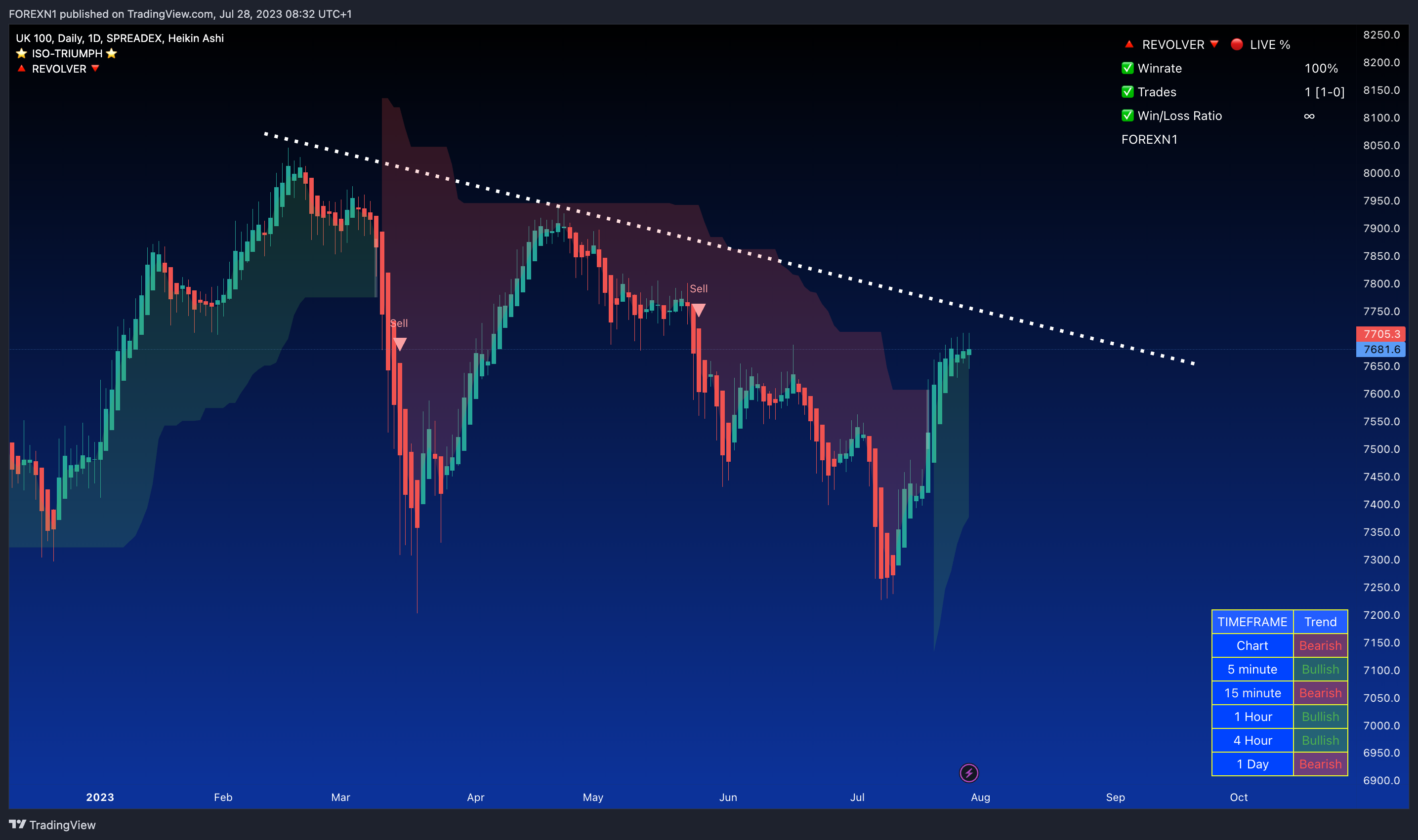The image size is (1418, 840).
Task: Click the 2023 label on time axis
Action: click(x=100, y=797)
